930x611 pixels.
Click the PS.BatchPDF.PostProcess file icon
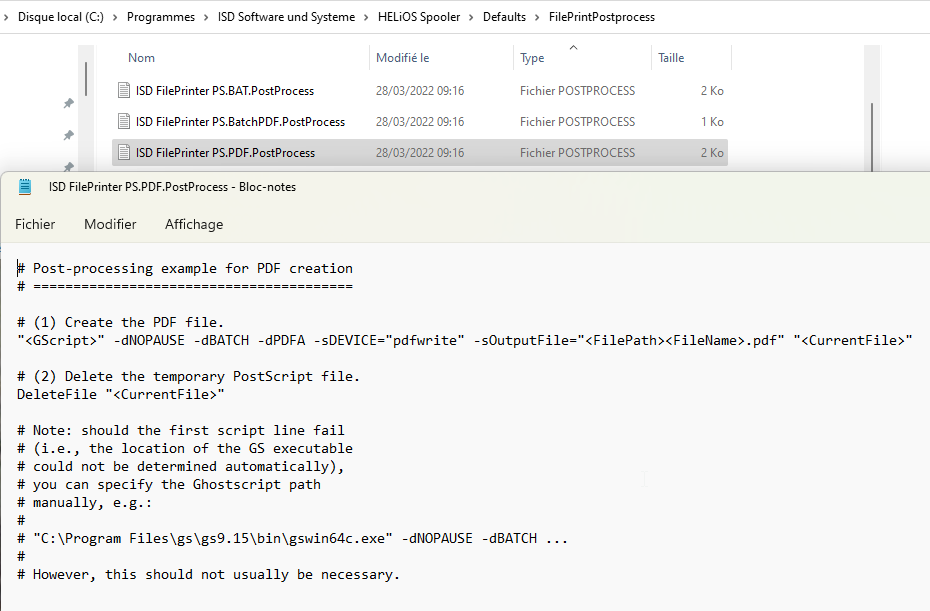[x=124, y=122]
